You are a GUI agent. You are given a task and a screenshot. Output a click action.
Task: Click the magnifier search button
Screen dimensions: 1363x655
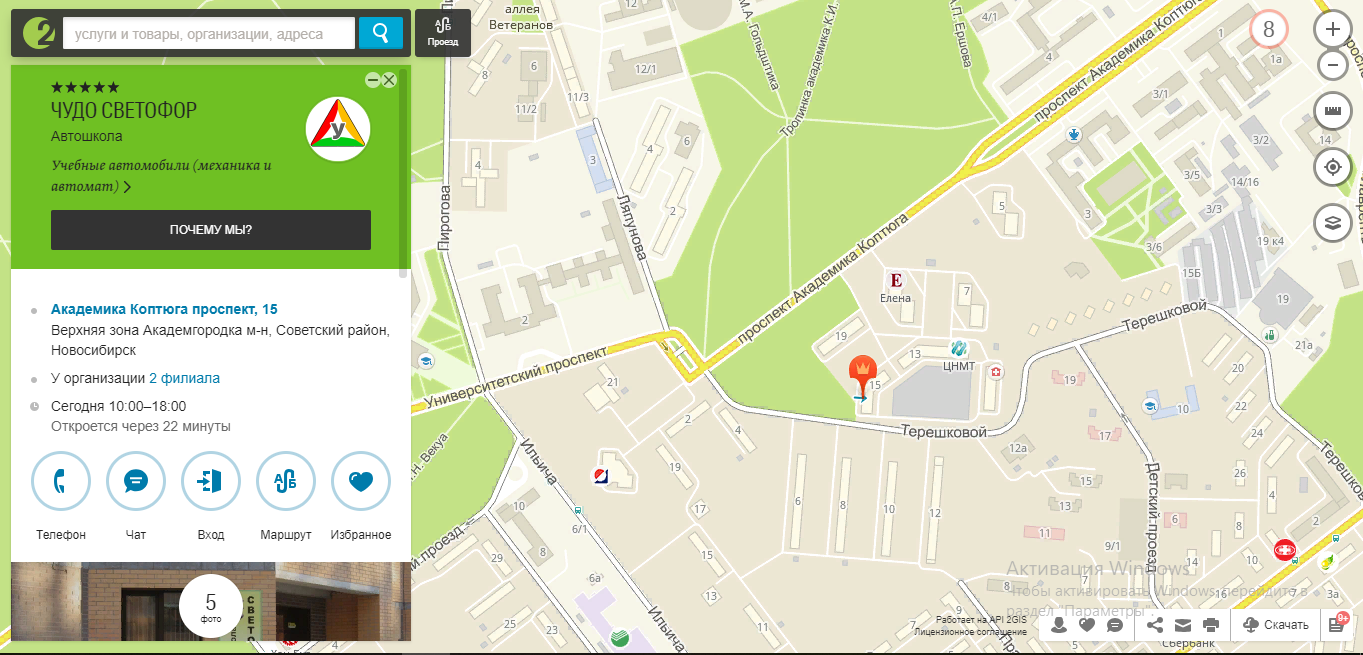click(380, 33)
